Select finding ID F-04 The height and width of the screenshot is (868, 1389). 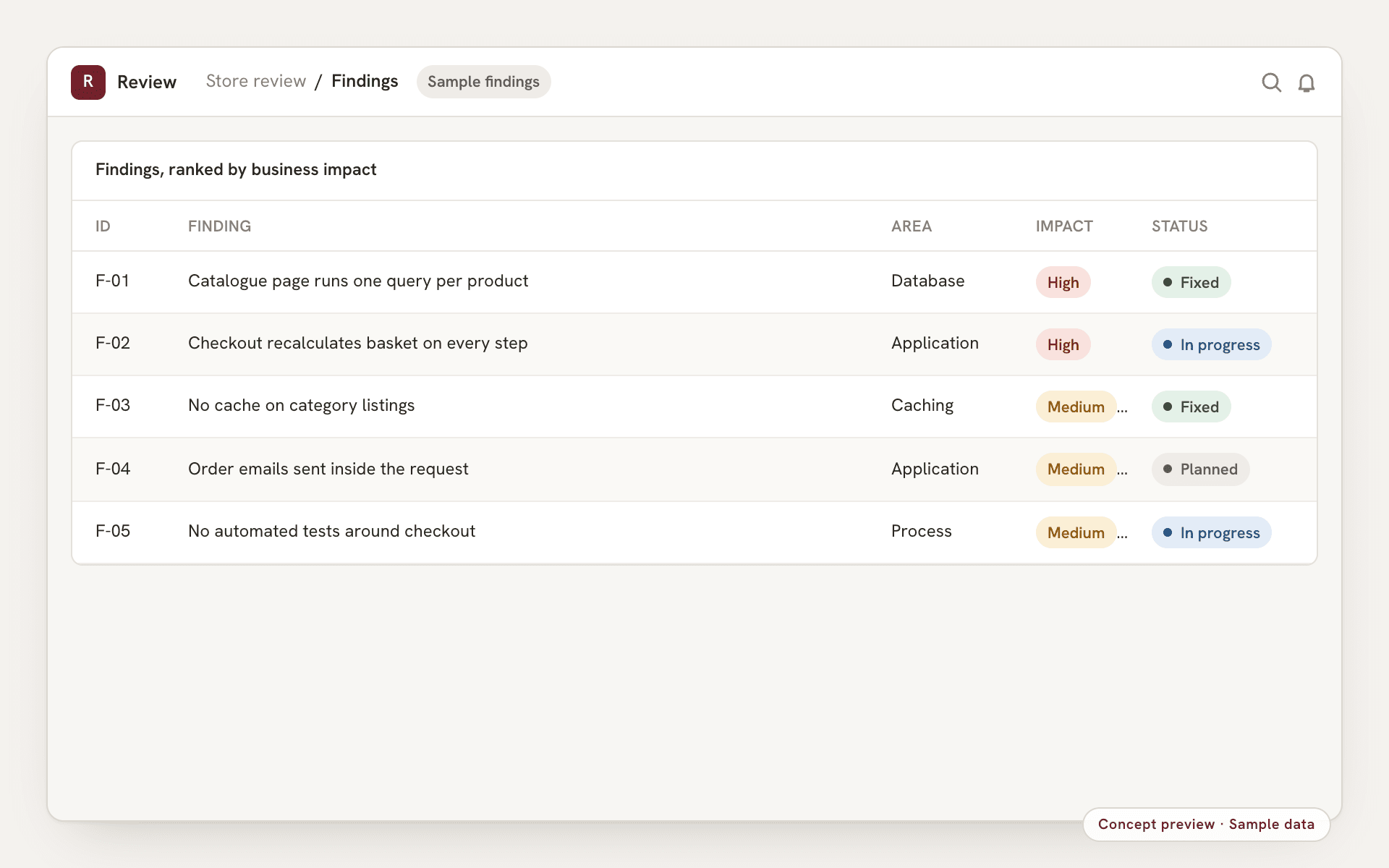click(x=113, y=469)
